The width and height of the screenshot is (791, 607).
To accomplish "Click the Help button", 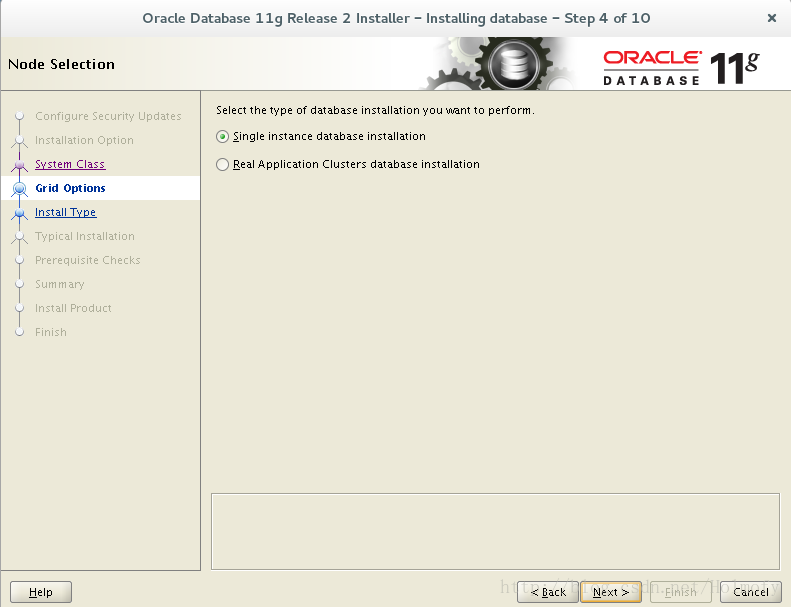I will (x=41, y=592).
